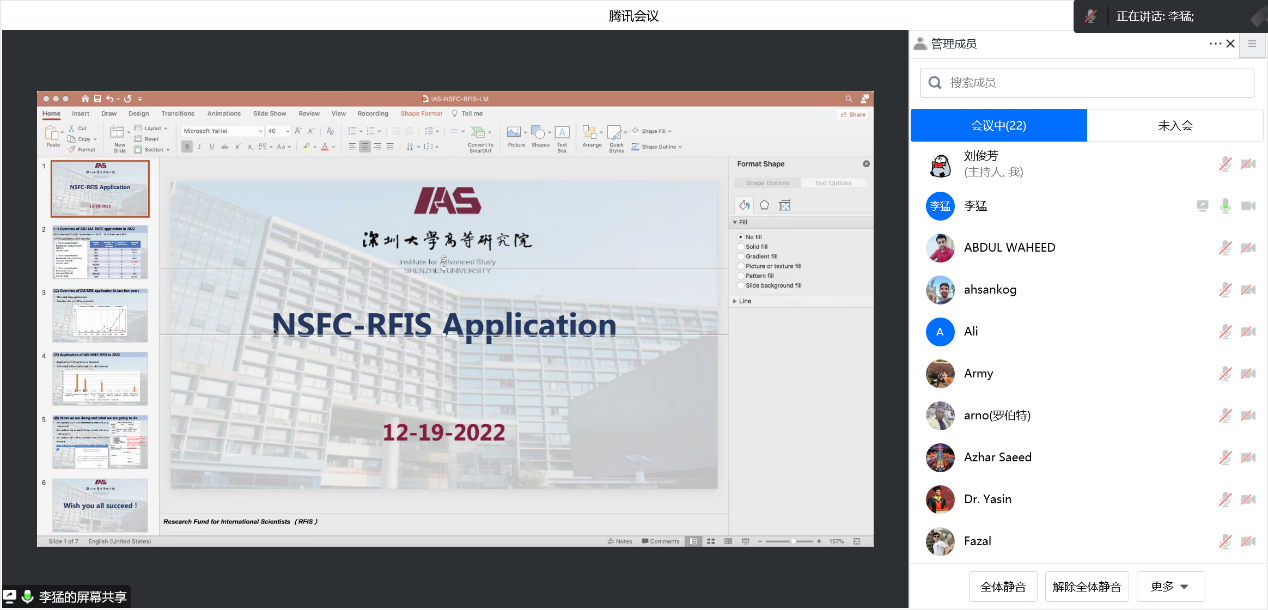Click the disabled camera icon for Fazal

coord(1248,541)
